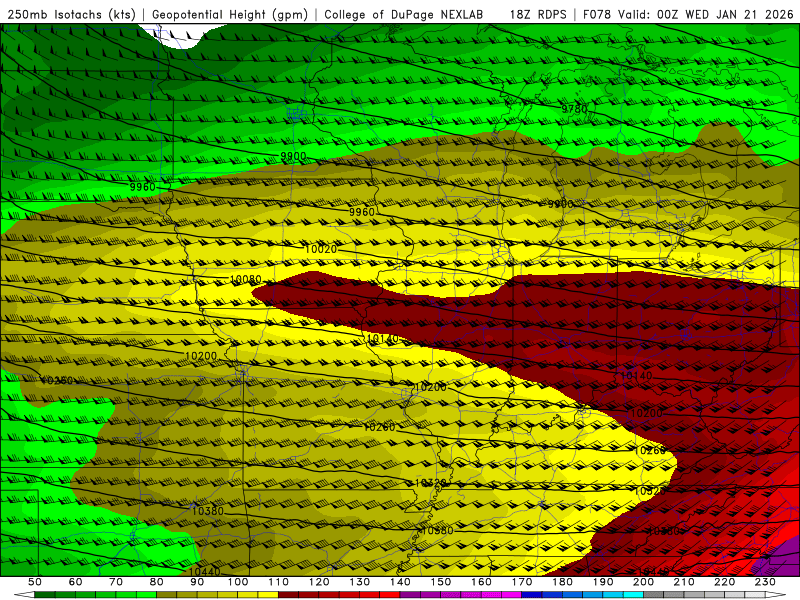Click the left arrow end of the color bar
This screenshot has width=800, height=600.
[24, 595]
